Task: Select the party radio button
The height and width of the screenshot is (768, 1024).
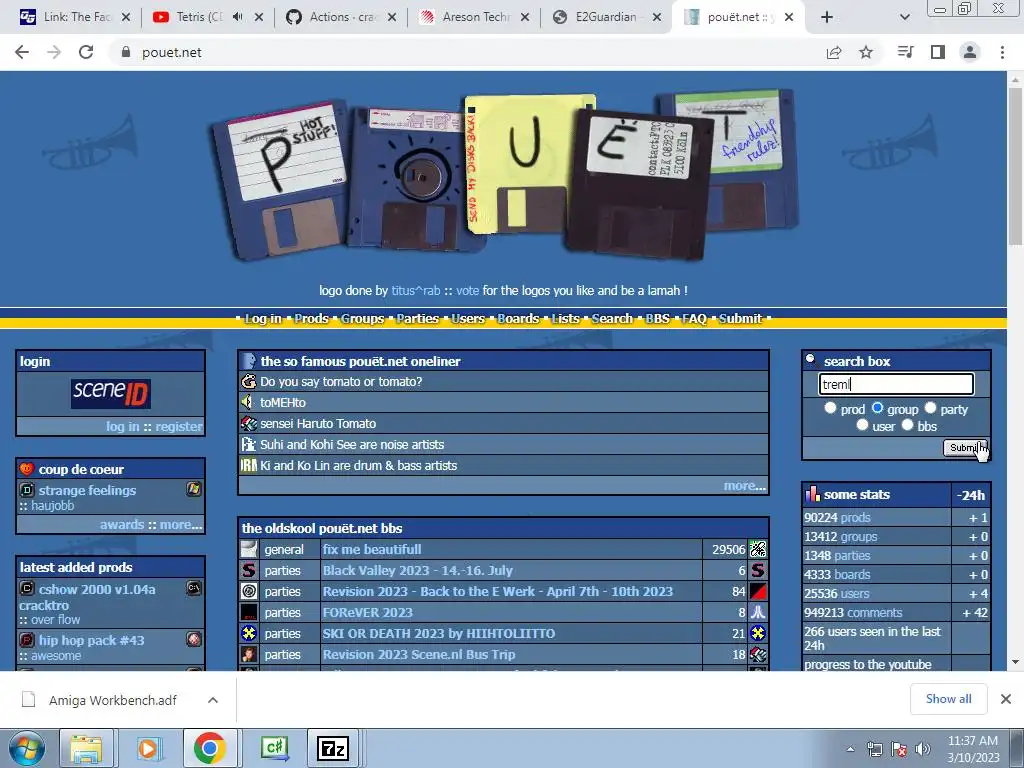Action: (930, 408)
